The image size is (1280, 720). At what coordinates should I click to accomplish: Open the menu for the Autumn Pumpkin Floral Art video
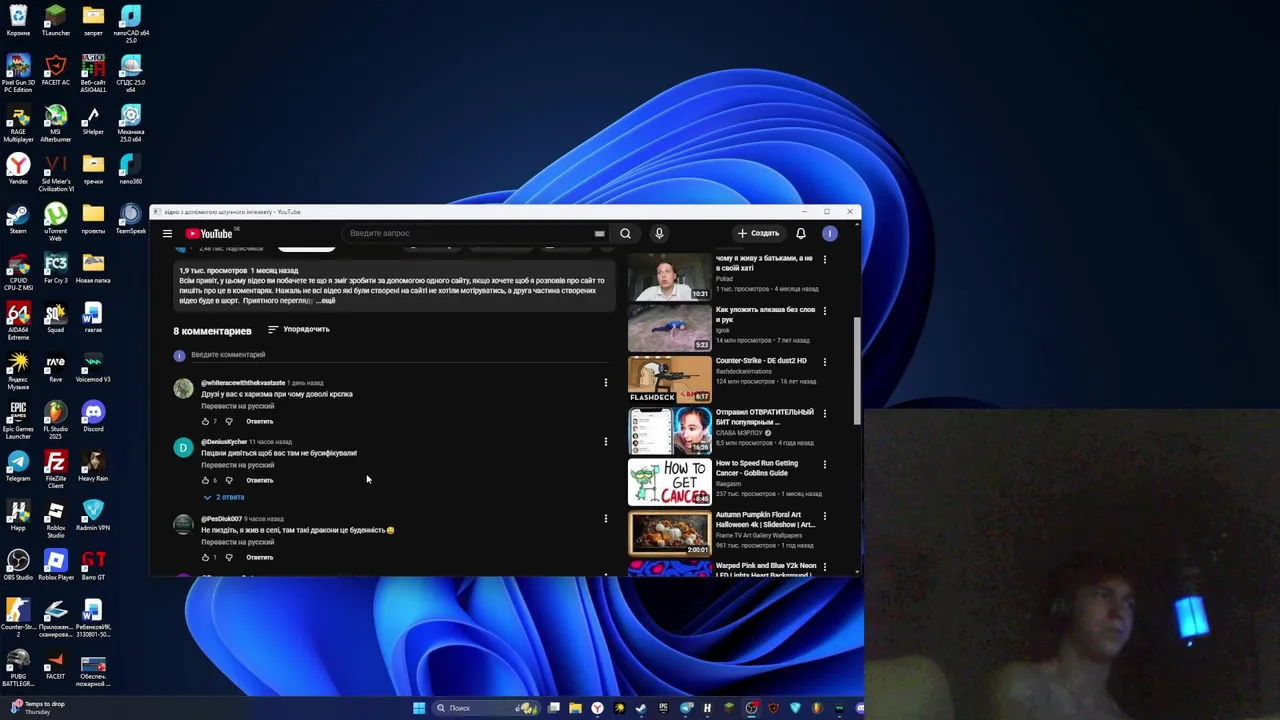pyautogui.click(x=825, y=515)
